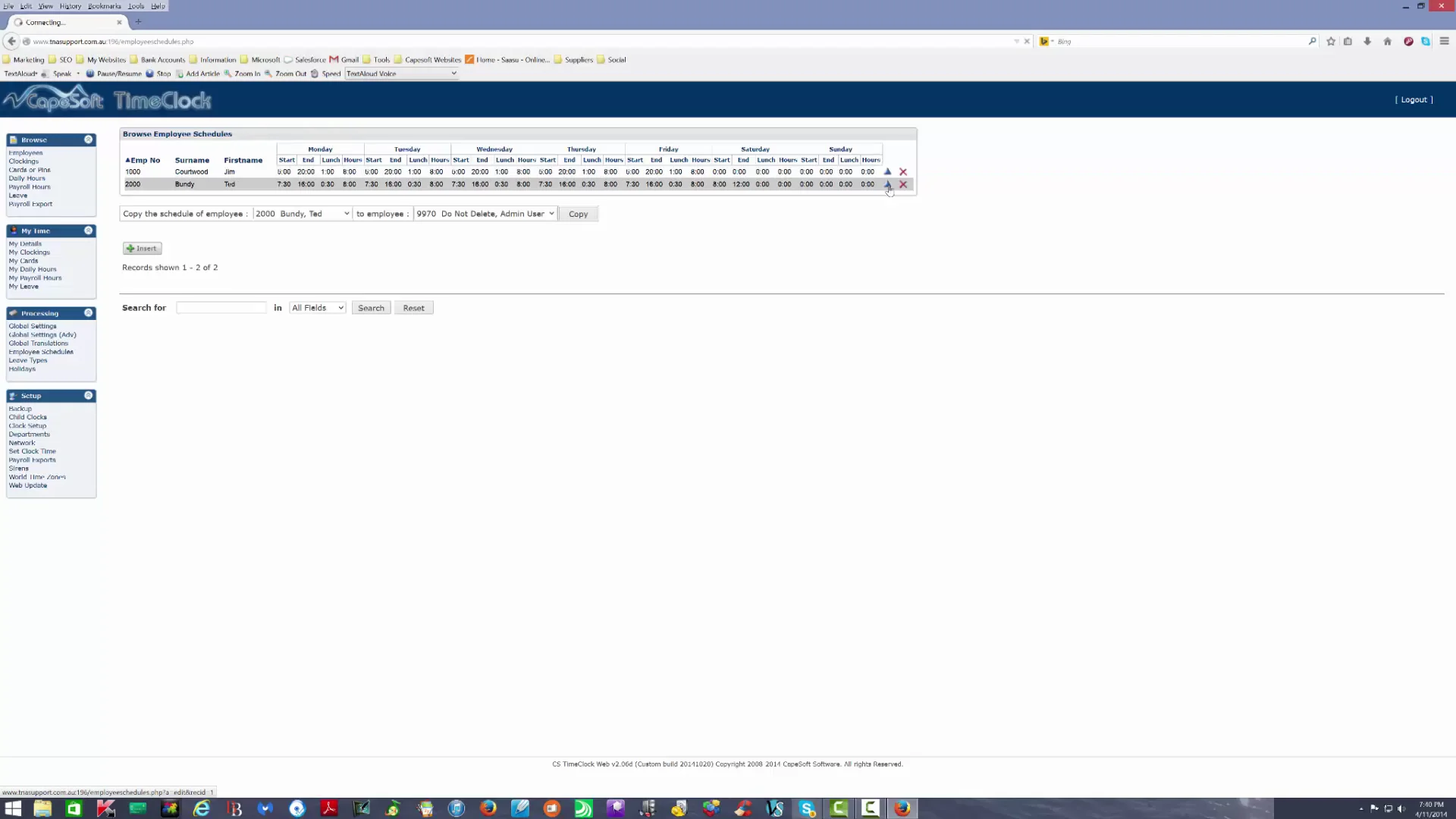Viewport: 1456px width, 819px height.
Task: Delete Jim Courtwood's schedule with red X
Action: click(903, 172)
